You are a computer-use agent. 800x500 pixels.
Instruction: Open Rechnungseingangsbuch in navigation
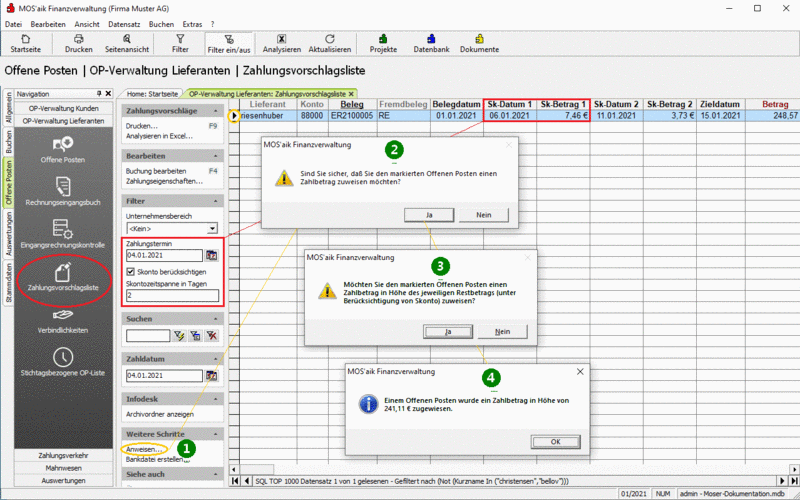tap(63, 192)
